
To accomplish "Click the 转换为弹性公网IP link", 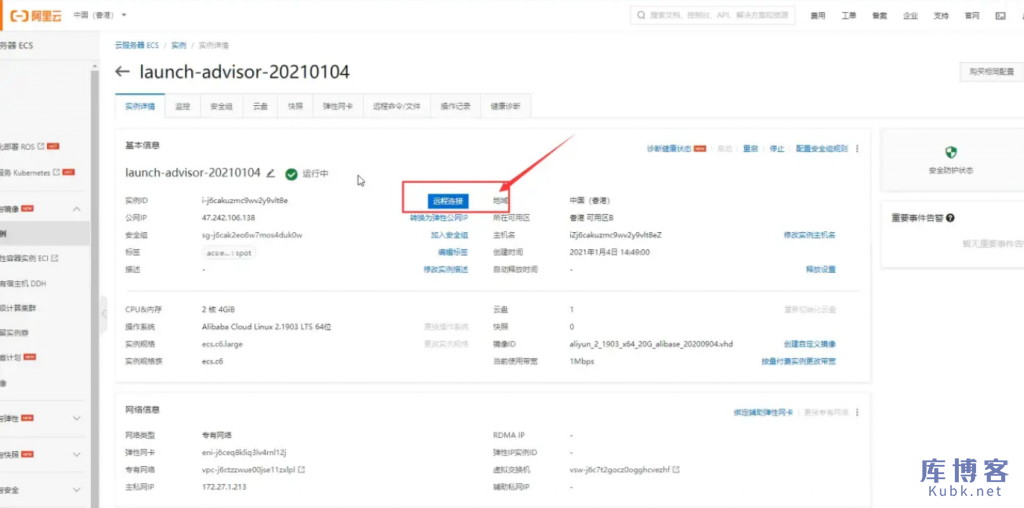I will [x=439, y=217].
